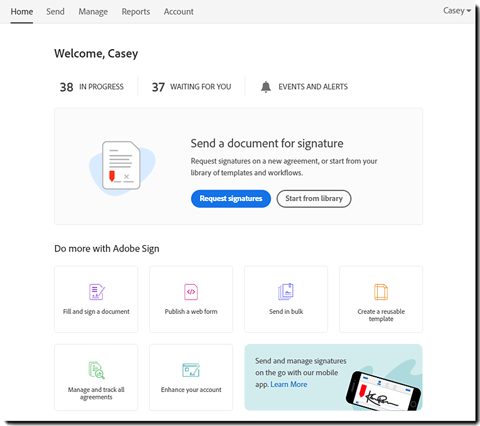Expand the Casey user dropdown

[457, 11]
